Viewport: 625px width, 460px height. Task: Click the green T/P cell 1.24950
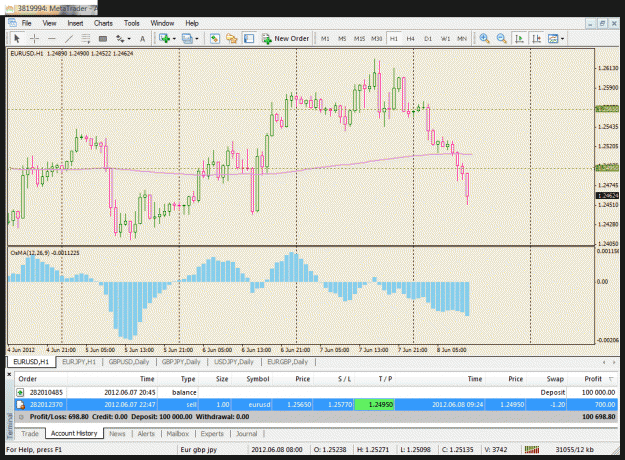[x=374, y=405]
